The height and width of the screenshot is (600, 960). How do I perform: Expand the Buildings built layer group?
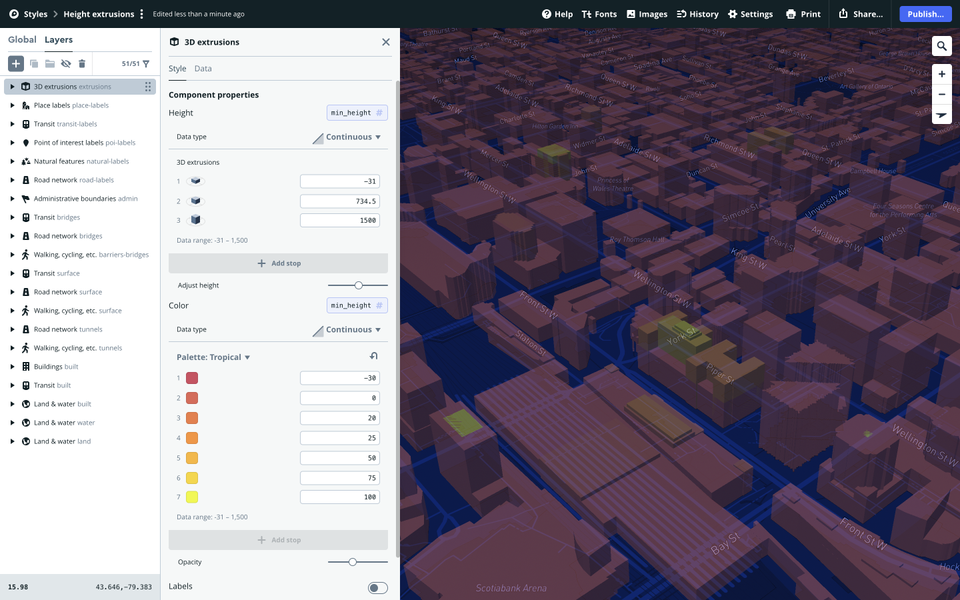[12, 367]
